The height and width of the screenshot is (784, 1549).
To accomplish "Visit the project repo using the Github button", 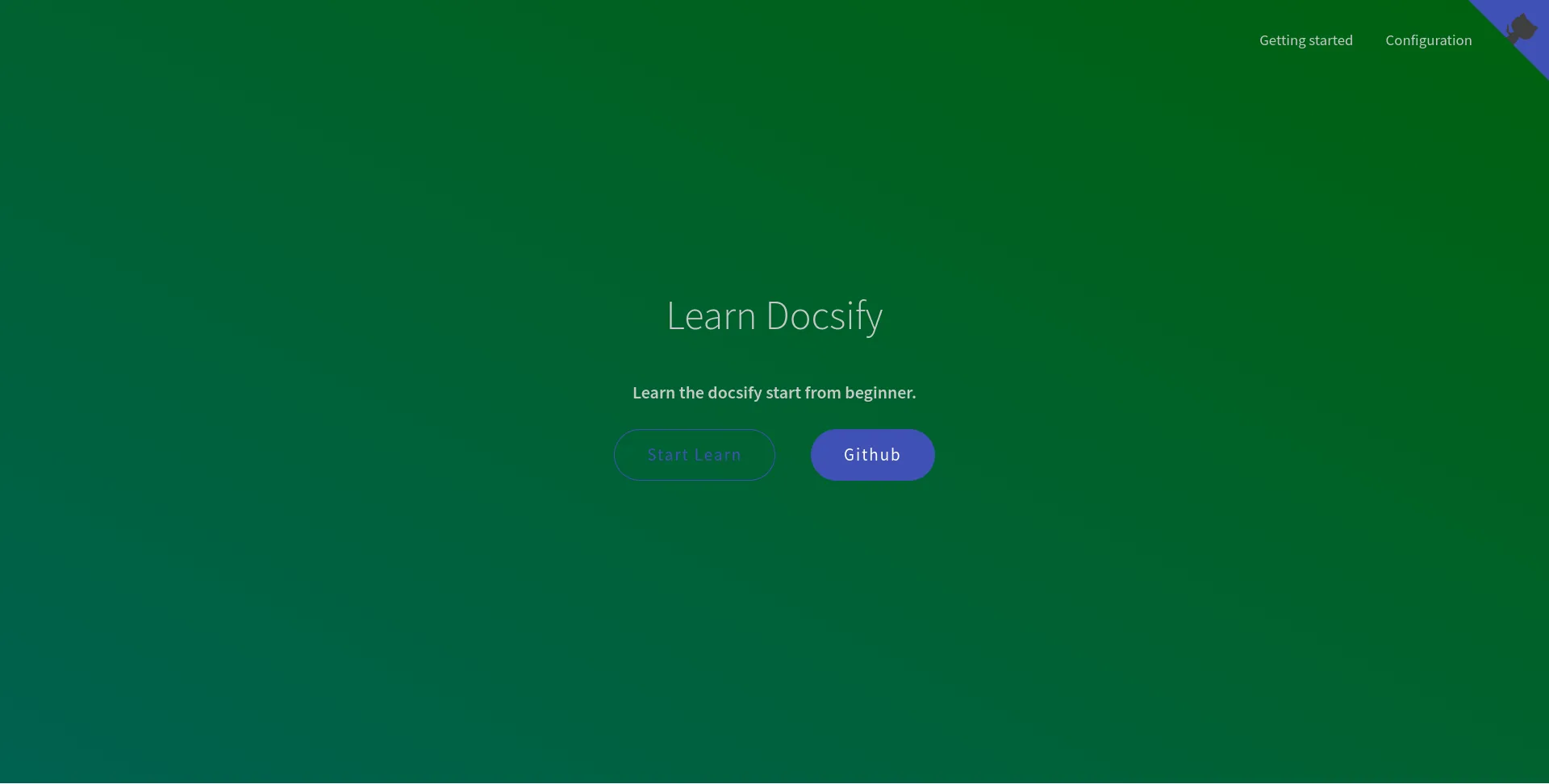I will 872,454.
